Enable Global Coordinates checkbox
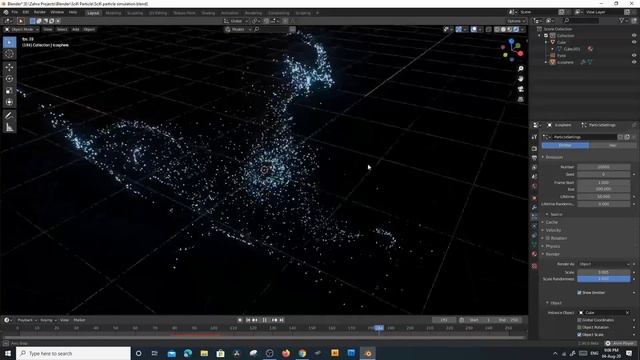The height and width of the screenshot is (360, 640). [x=579, y=320]
